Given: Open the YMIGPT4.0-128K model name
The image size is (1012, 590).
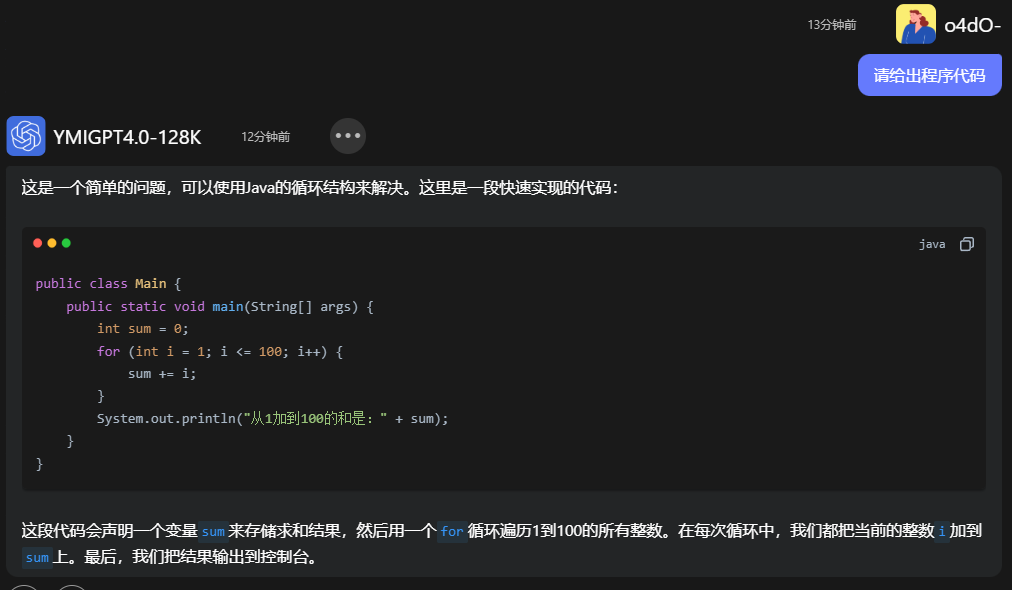Looking at the screenshot, I should click(x=127, y=137).
